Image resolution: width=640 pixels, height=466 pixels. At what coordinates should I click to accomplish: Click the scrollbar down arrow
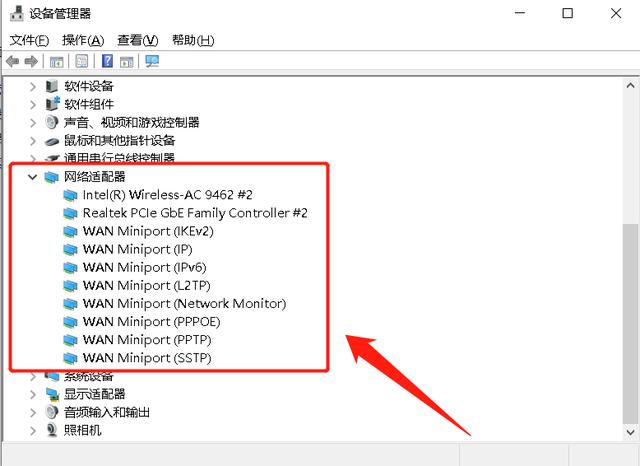tap(630, 432)
